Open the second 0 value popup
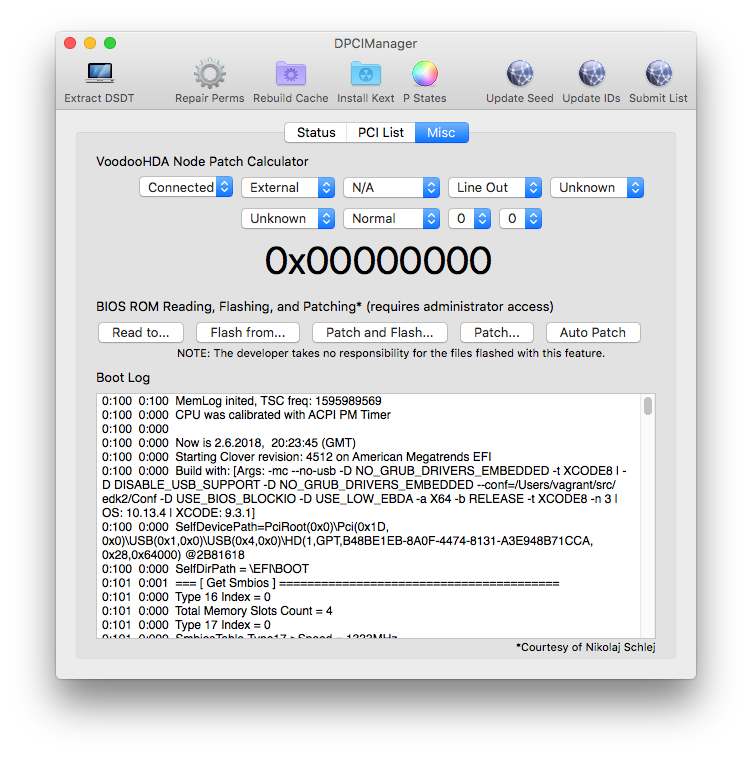Viewport: 752px width, 759px height. point(521,218)
